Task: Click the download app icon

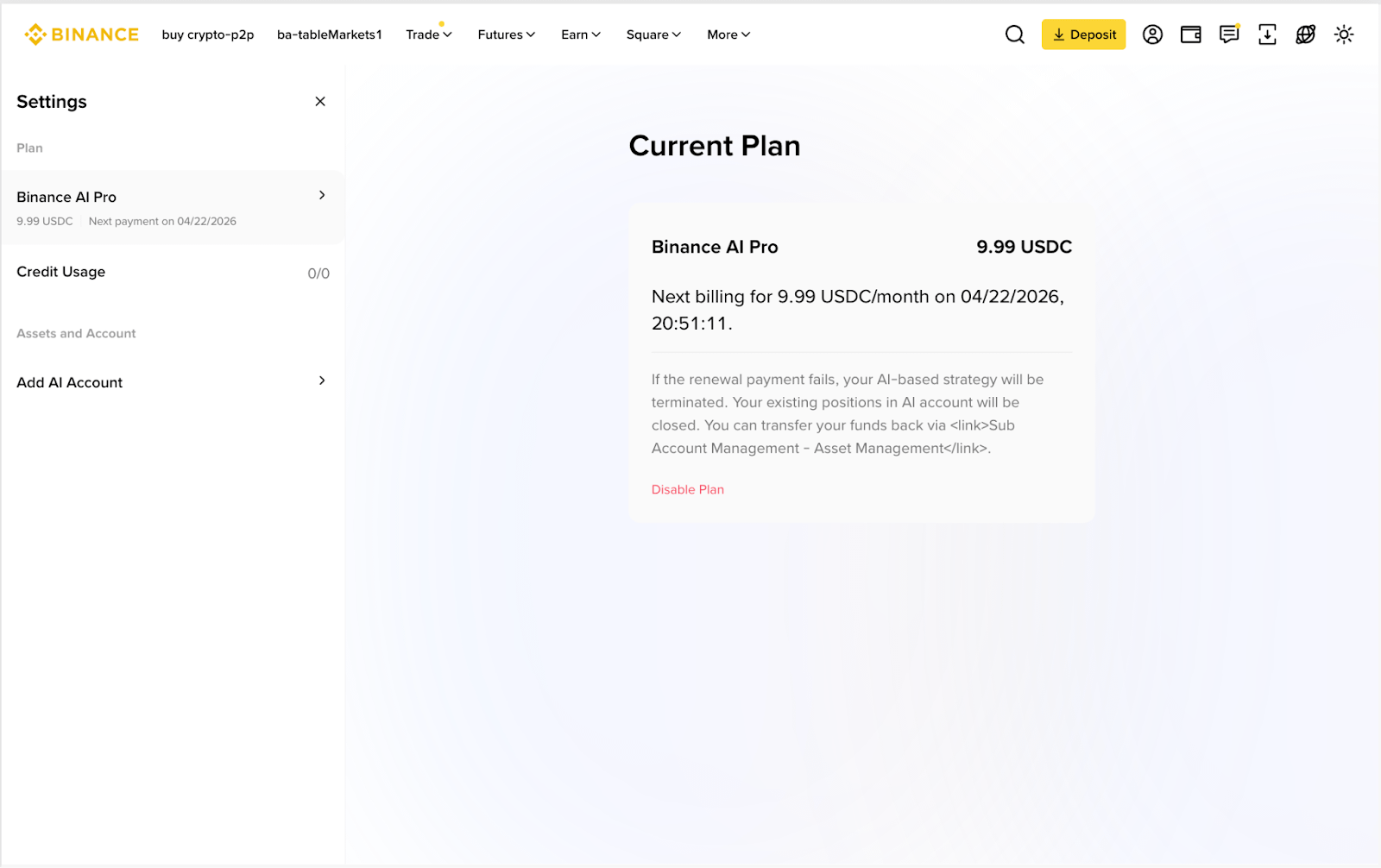Action: 1267,35
